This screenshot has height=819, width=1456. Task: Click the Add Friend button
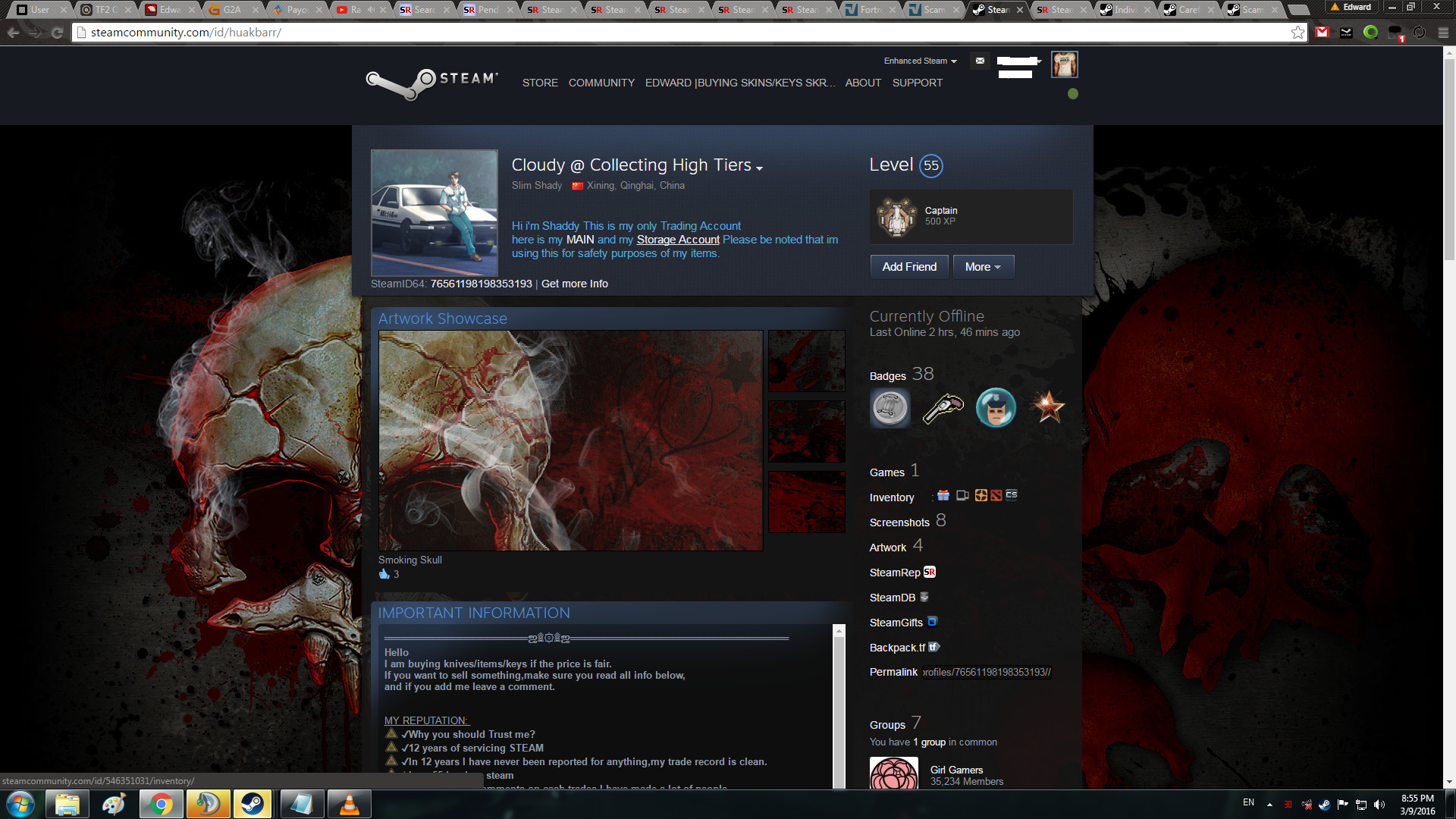[x=909, y=267]
